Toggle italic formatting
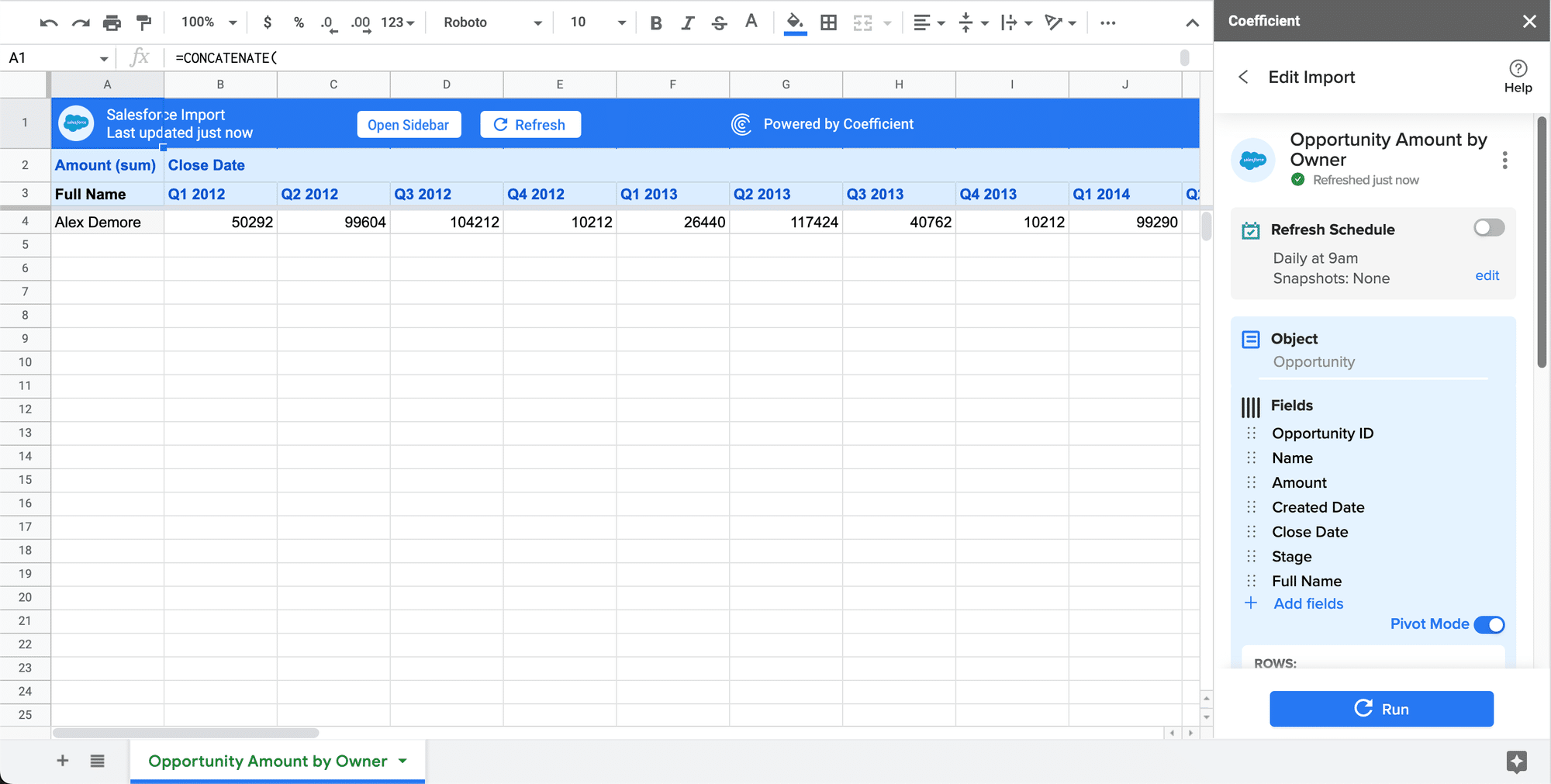The width and height of the screenshot is (1551, 784). (687, 22)
